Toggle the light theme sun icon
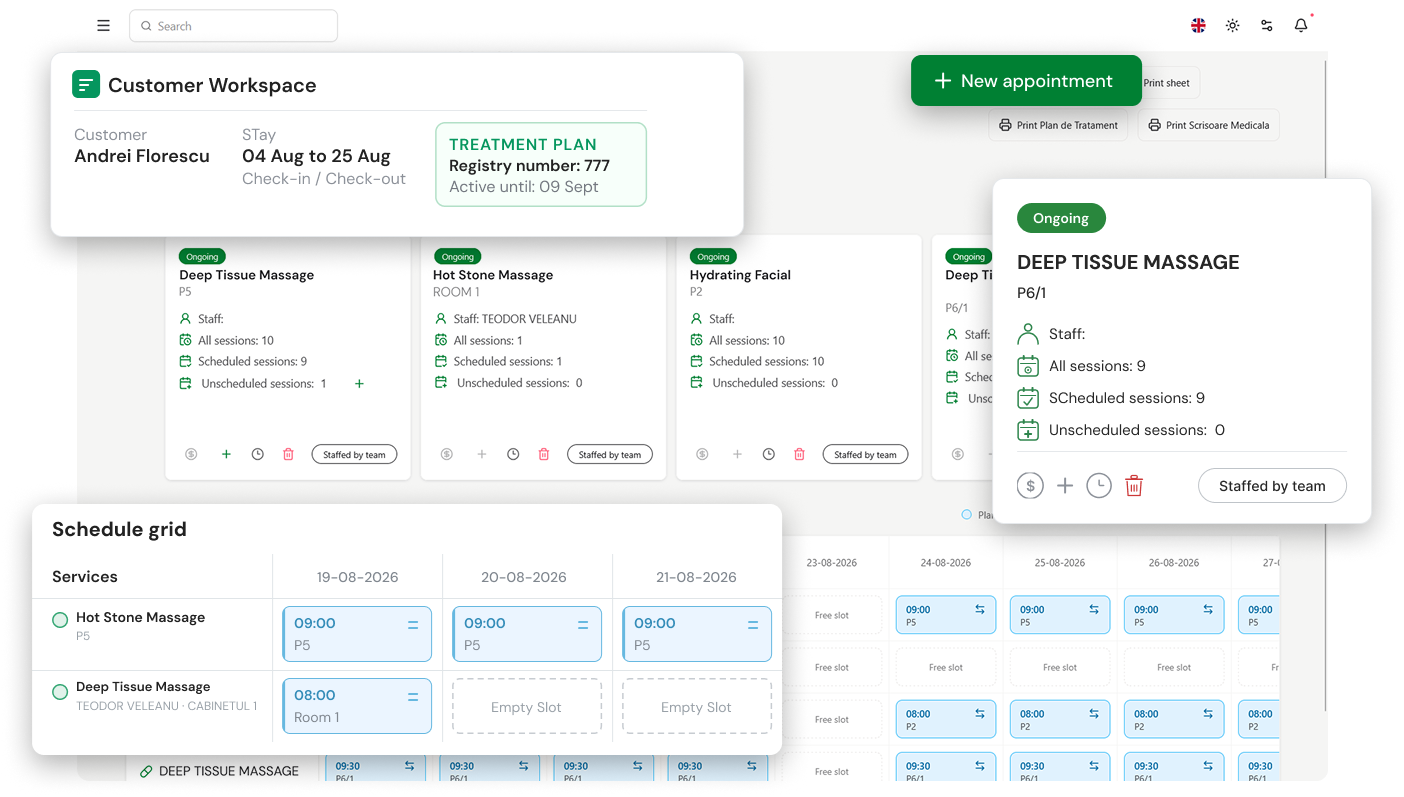This screenshot has width=1404, height=797. [1232, 26]
